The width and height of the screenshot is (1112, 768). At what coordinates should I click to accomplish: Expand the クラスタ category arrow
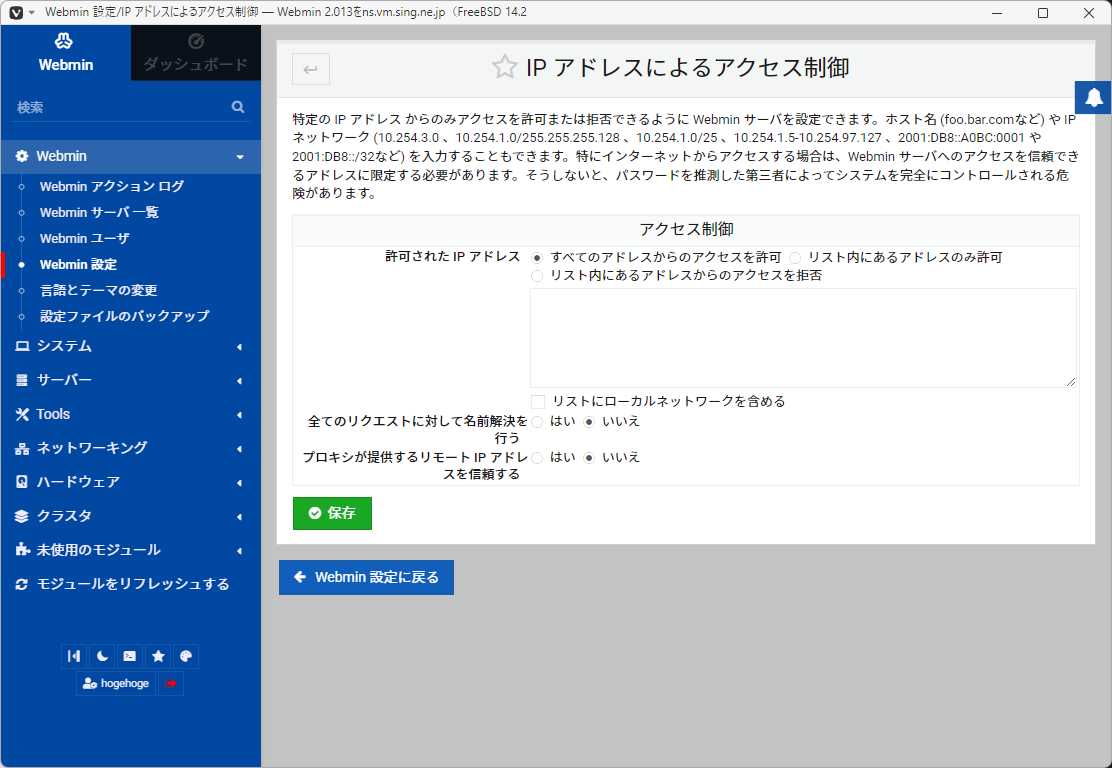pyautogui.click(x=239, y=517)
